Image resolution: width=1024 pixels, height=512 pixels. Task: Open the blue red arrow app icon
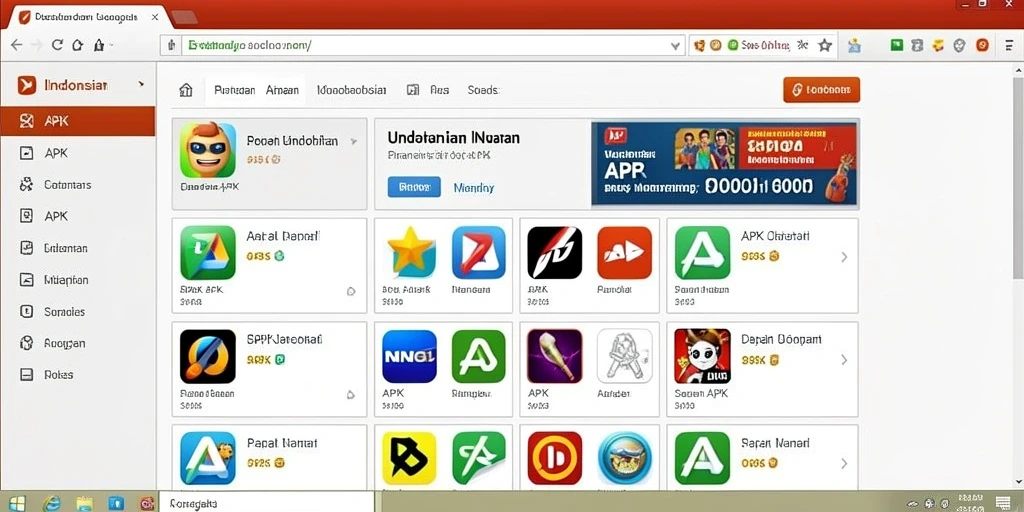479,252
